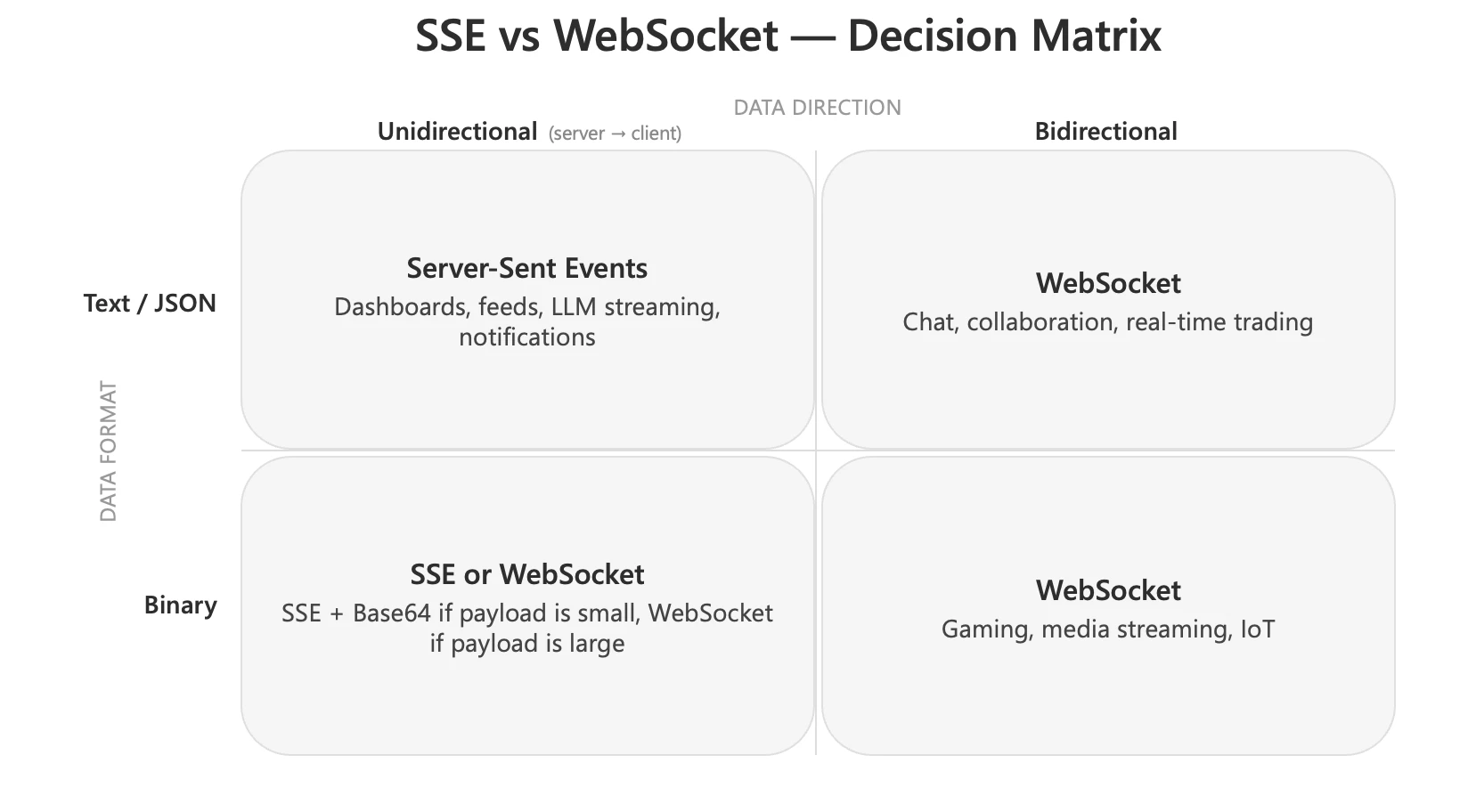Select the SSE or WebSocket heading

point(526,574)
